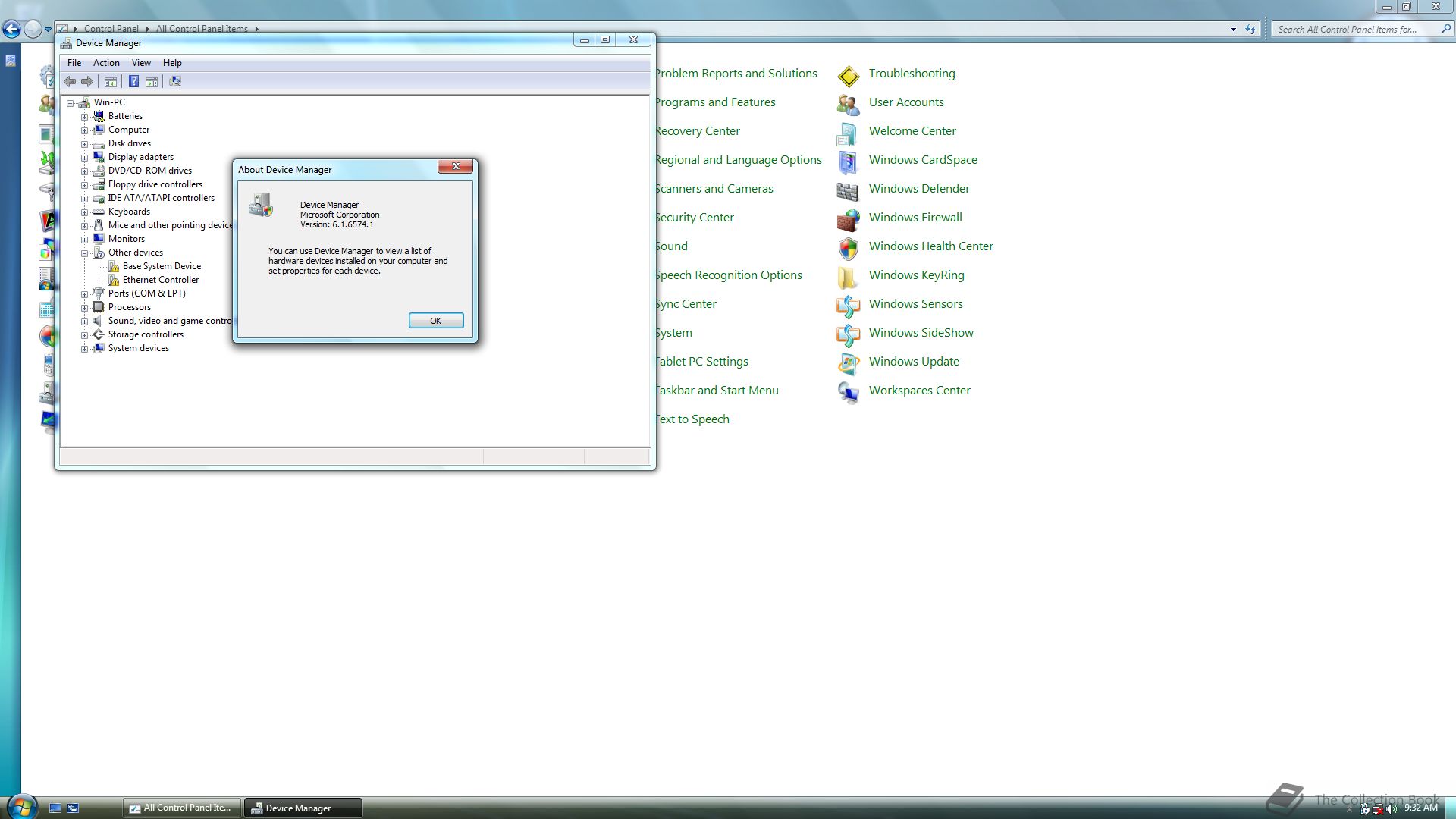Click the Keyboards device icon
The image size is (1456, 819).
(x=99, y=212)
